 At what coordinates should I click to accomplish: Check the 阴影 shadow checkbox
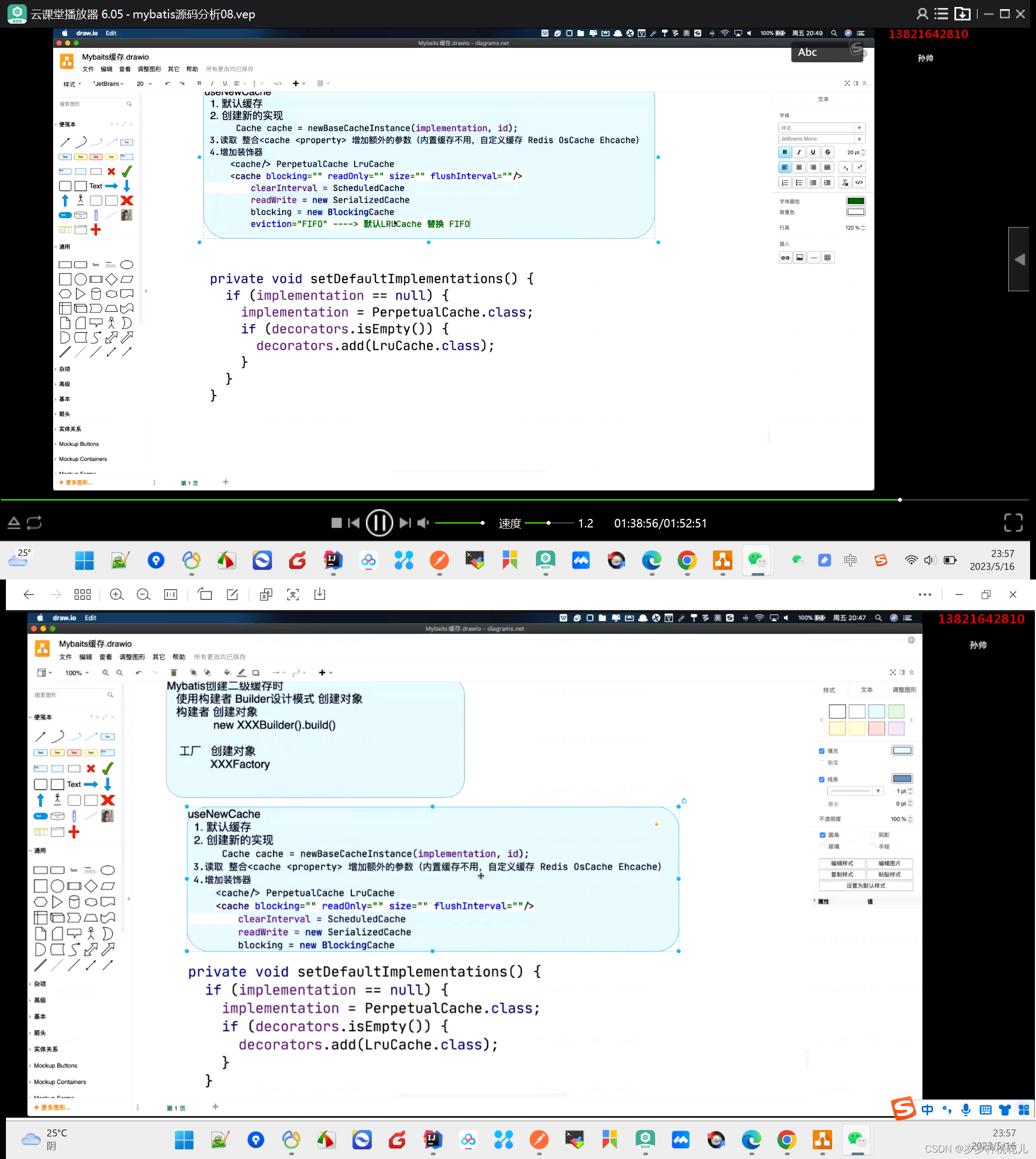(872, 835)
